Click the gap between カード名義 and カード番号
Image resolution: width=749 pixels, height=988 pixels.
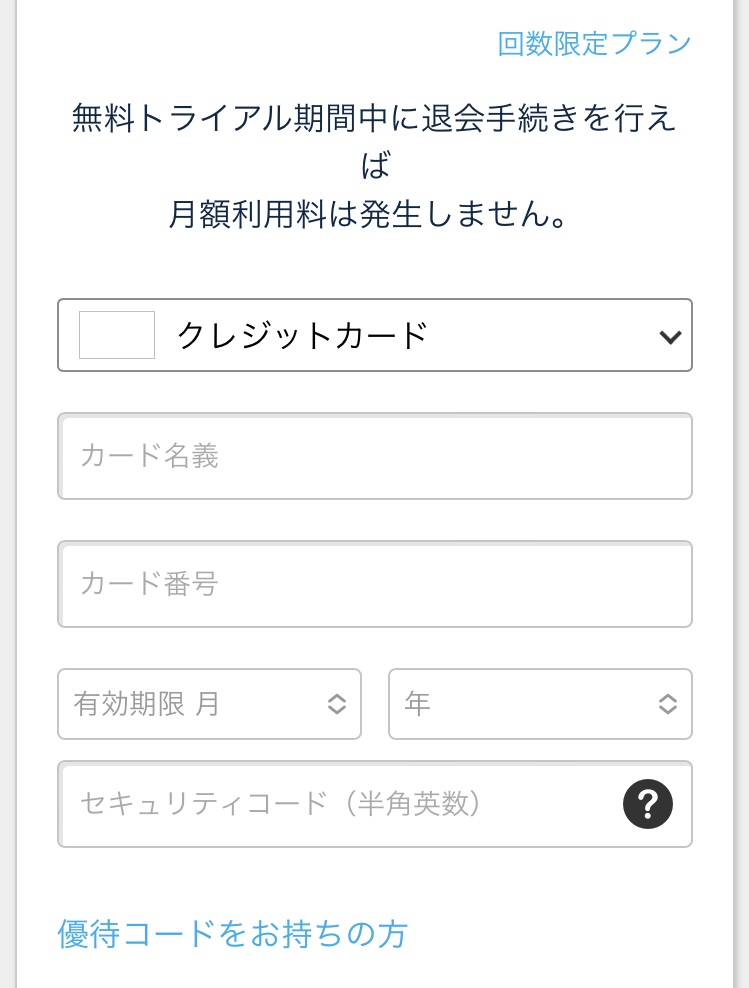(x=375, y=520)
